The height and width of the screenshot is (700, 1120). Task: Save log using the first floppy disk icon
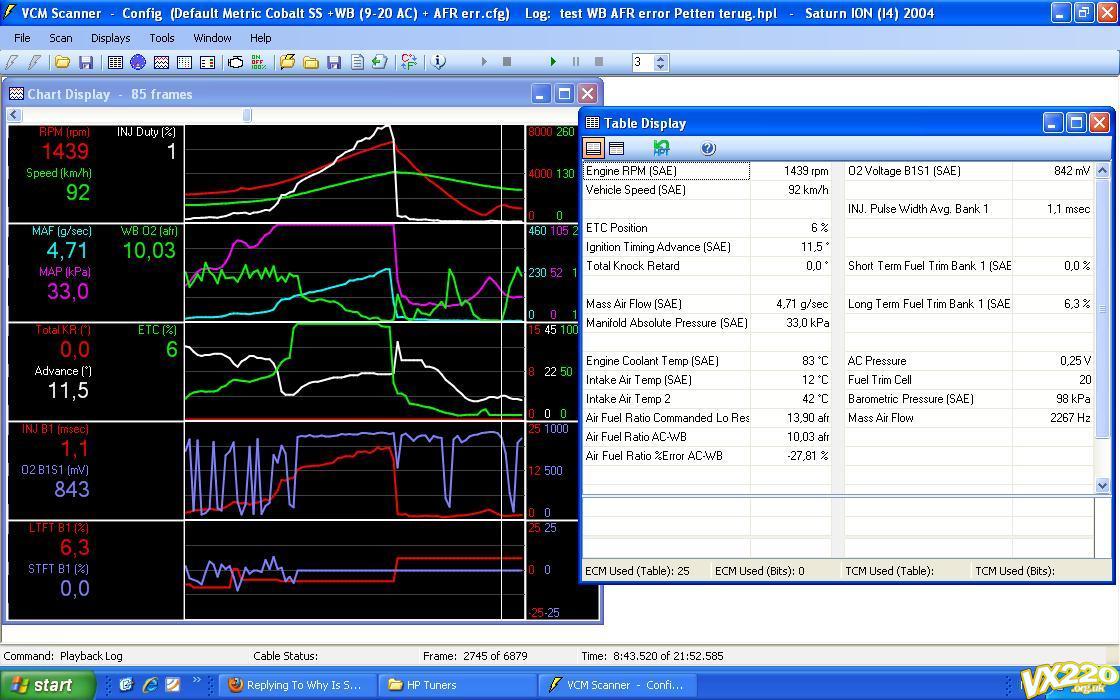pos(86,62)
